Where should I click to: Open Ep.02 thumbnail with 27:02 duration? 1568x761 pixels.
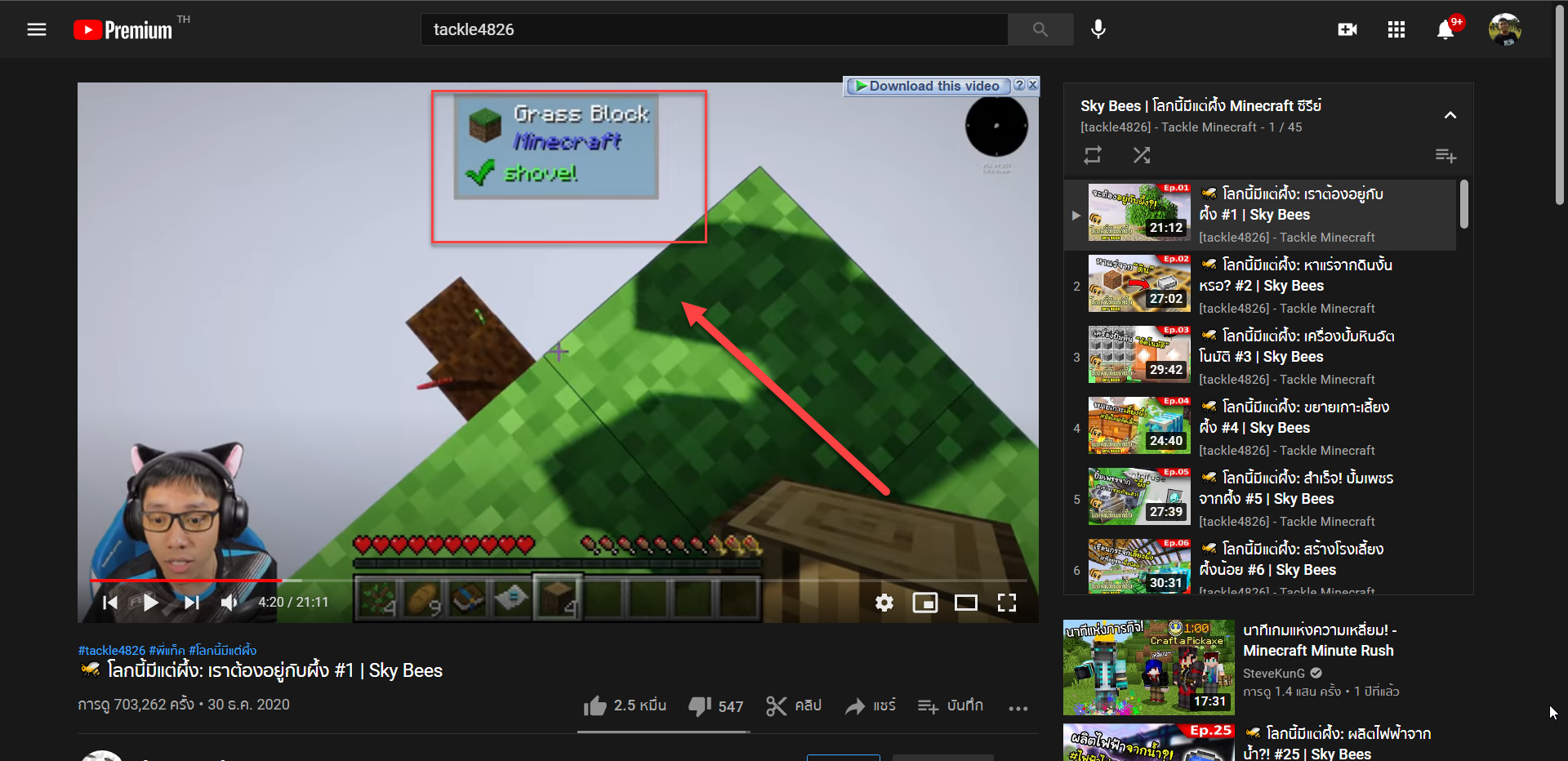pos(1139,283)
